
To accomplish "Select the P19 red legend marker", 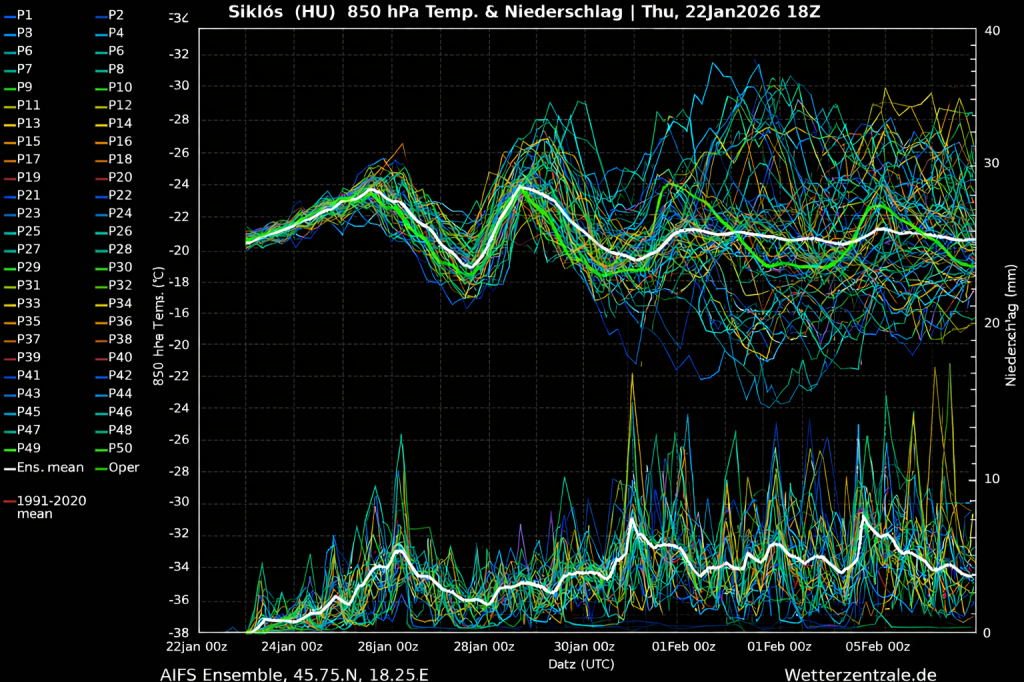I will (x=9, y=177).
